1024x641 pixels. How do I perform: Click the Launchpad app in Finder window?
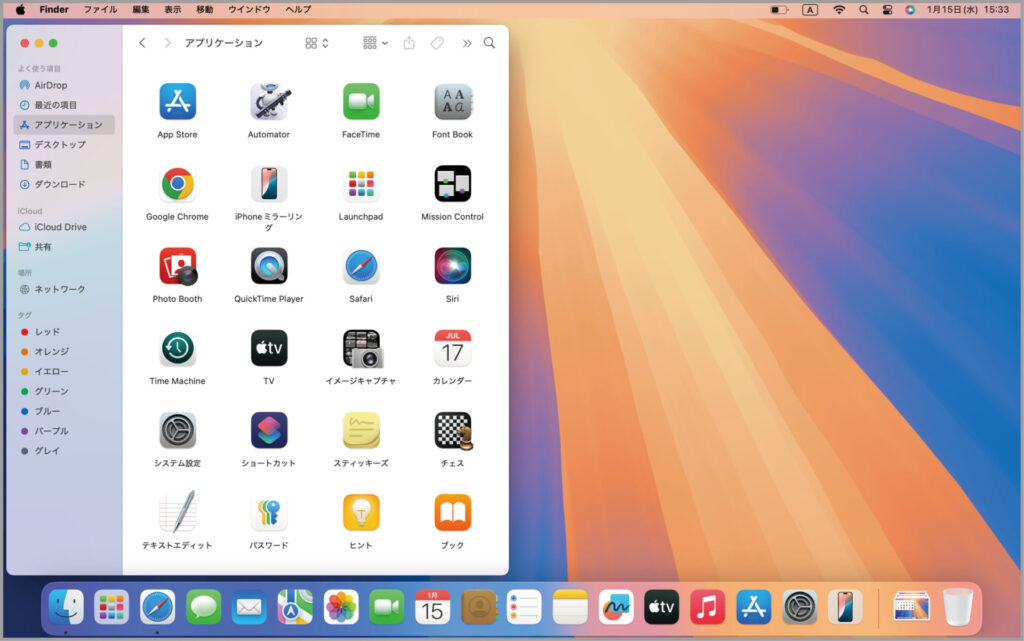360,184
